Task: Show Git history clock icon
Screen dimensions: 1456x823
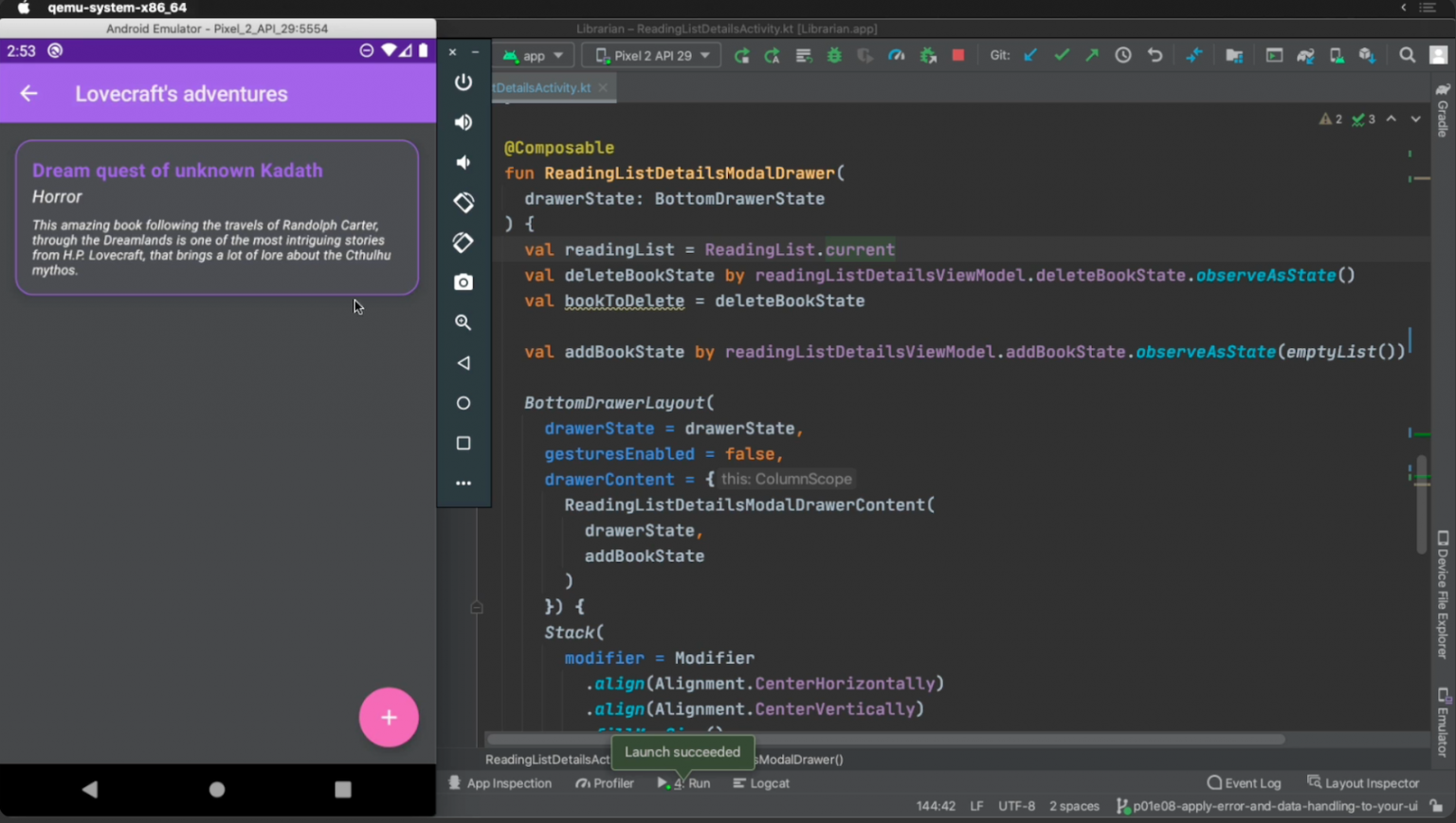Action: 1123,56
